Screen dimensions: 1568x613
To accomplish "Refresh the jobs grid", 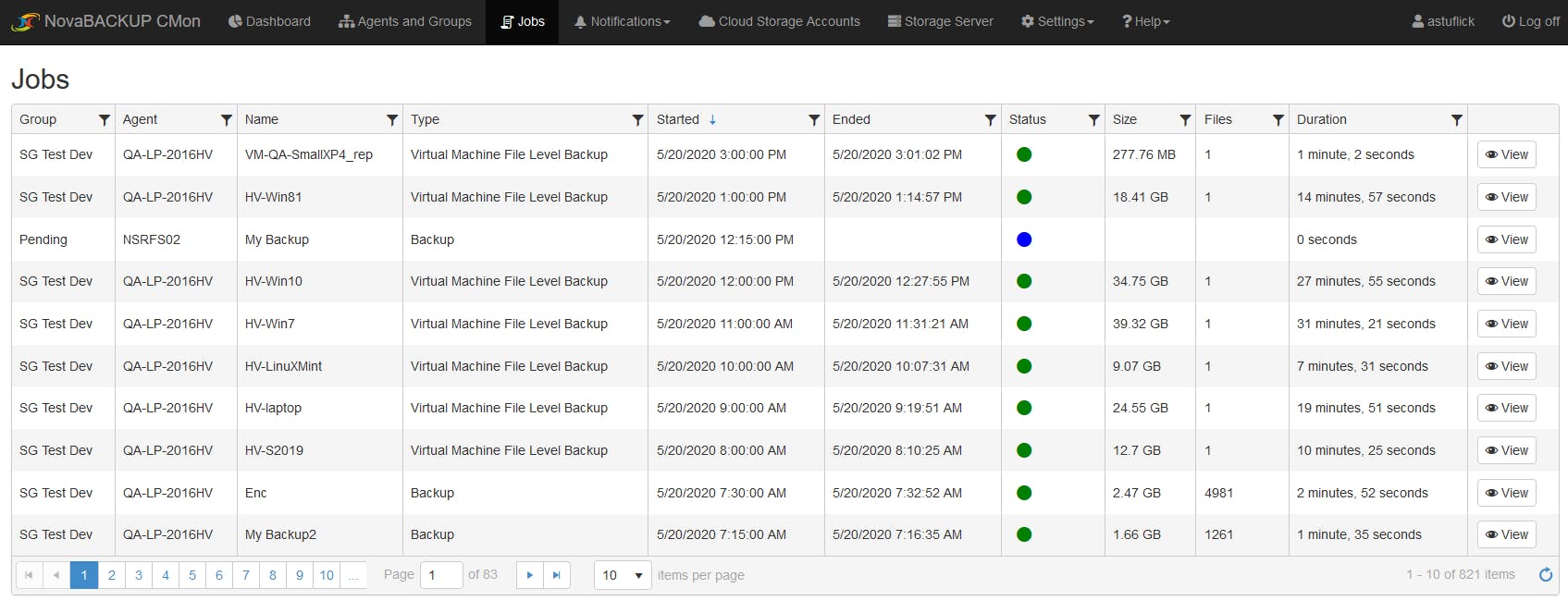I will (1545, 575).
